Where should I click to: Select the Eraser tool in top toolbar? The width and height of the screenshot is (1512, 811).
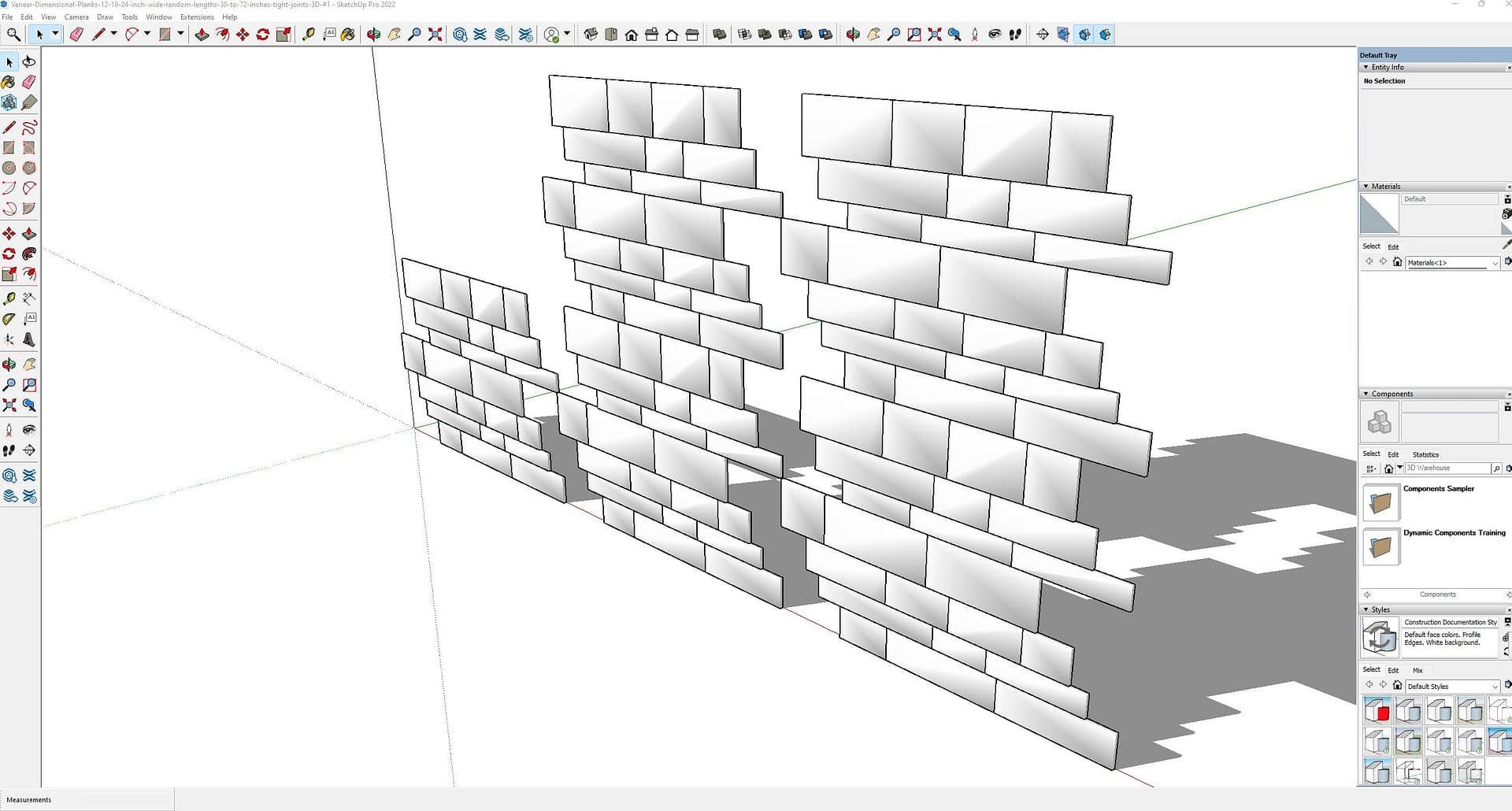pyautogui.click(x=76, y=35)
